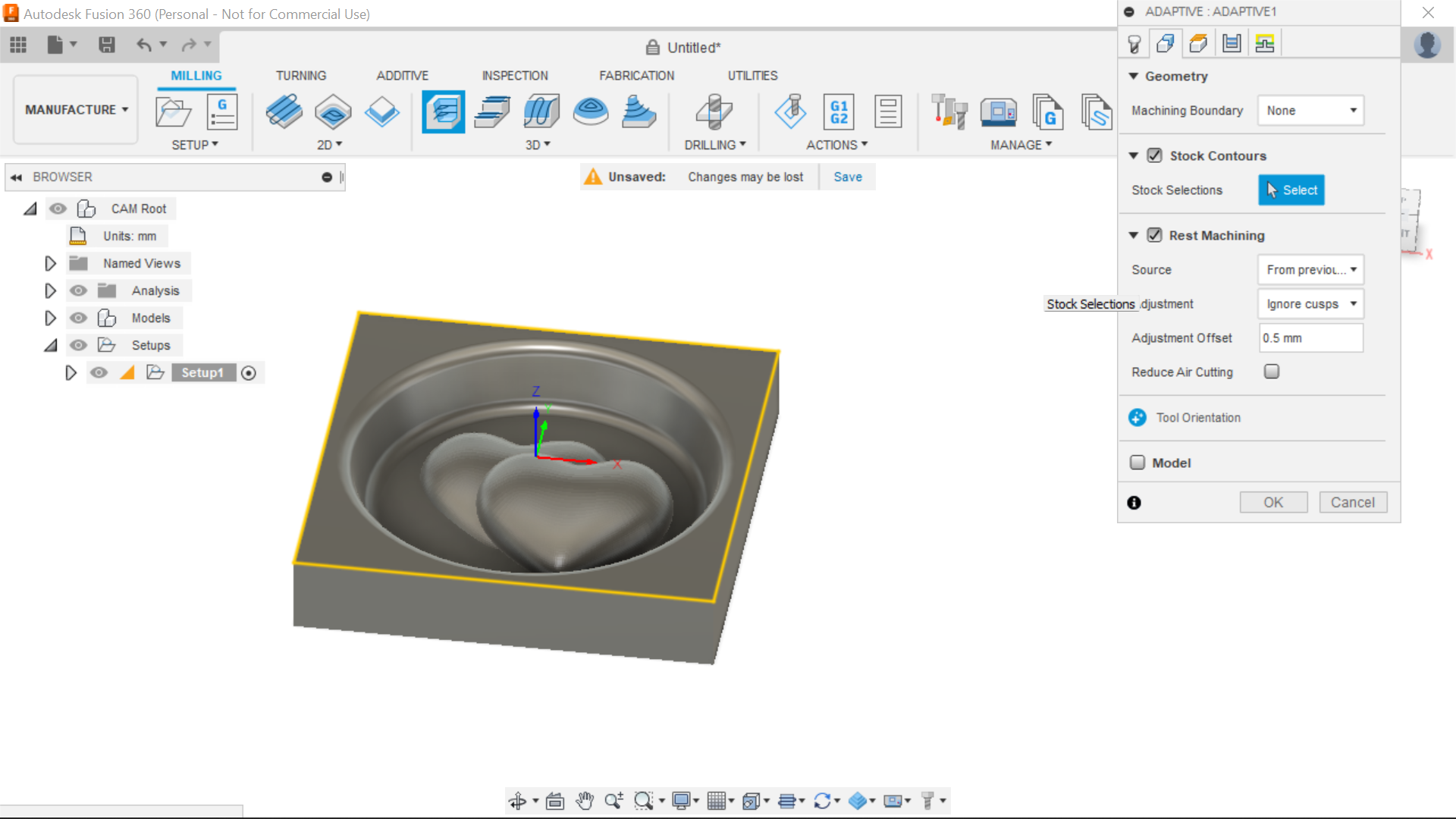Open the INSPECTION ribbon tab
The height and width of the screenshot is (819, 1456).
point(514,76)
